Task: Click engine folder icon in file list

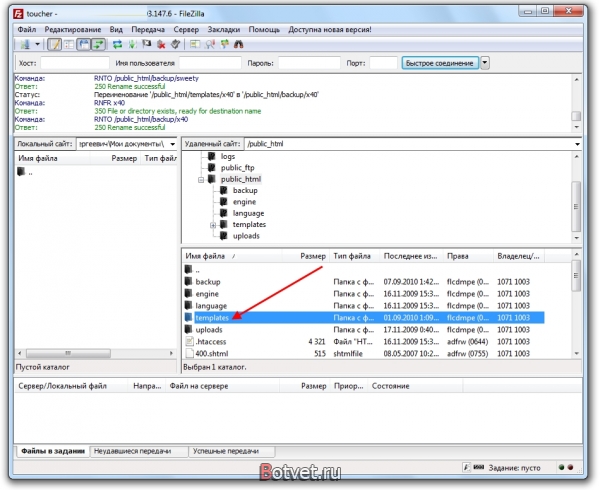Action: pos(188,294)
